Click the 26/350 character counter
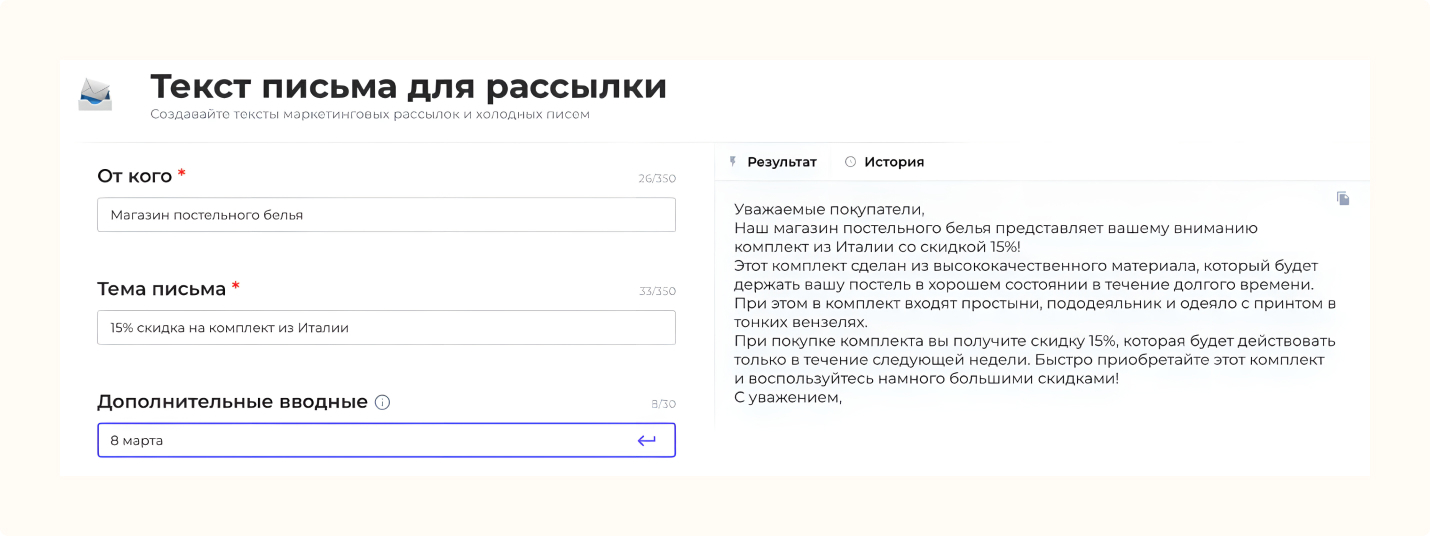The height and width of the screenshot is (536, 1430). coord(657,179)
